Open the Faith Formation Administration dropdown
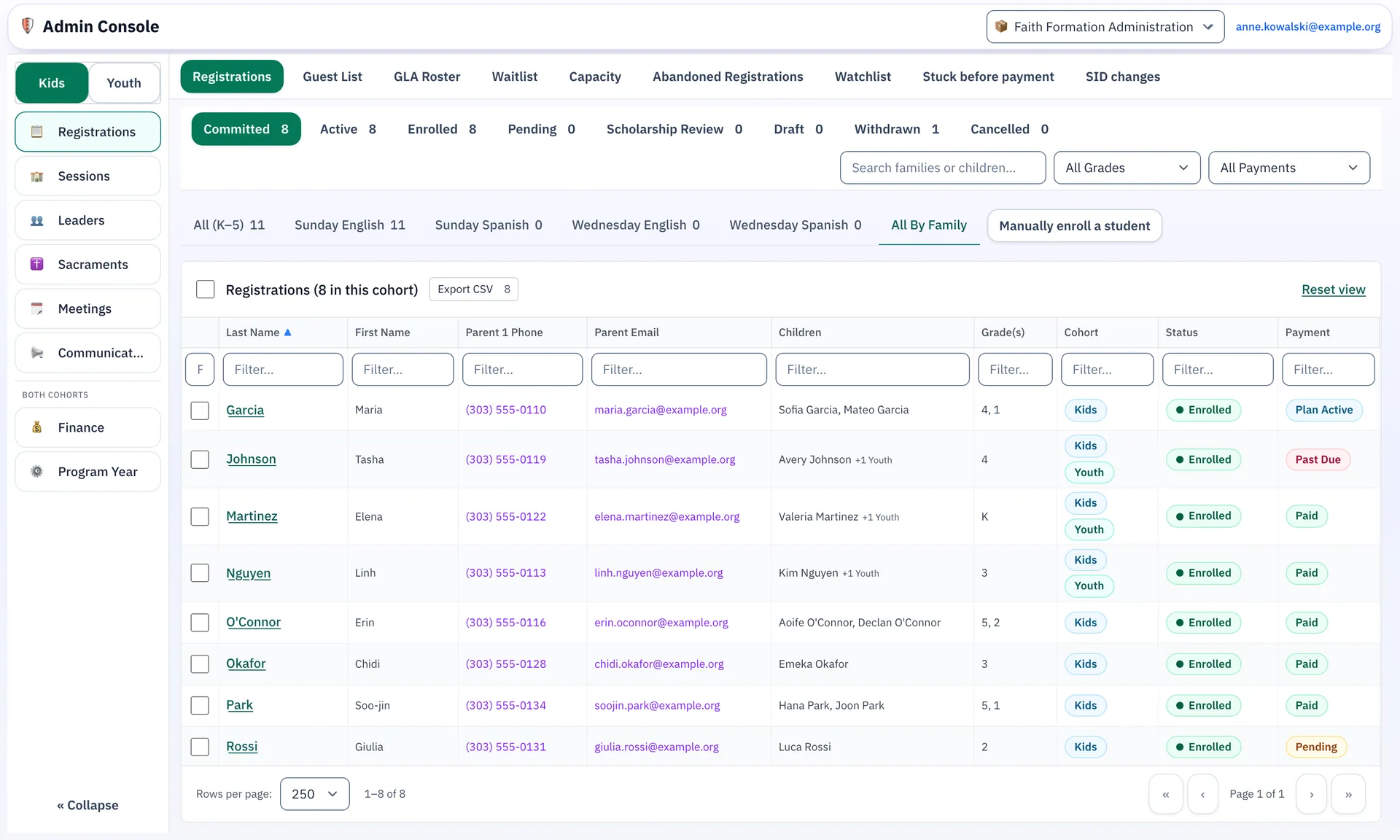Image resolution: width=1400 pixels, height=840 pixels. [1105, 27]
